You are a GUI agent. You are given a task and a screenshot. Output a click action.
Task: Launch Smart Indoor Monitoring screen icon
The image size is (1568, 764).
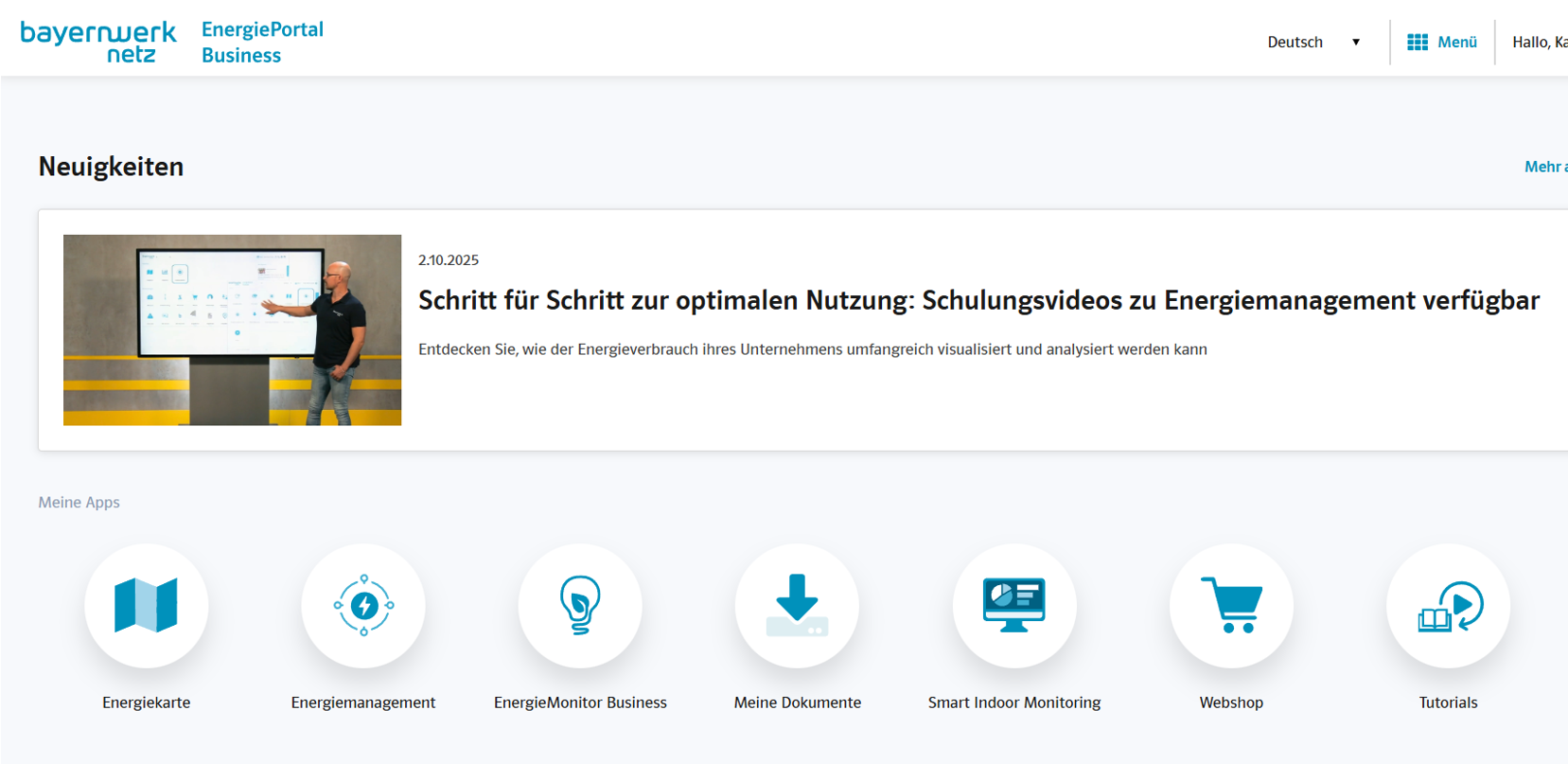pyautogui.click(x=1014, y=606)
